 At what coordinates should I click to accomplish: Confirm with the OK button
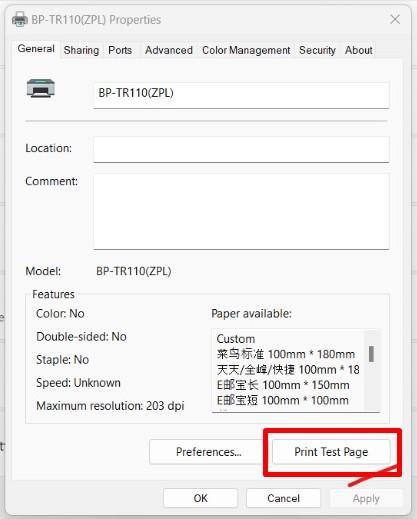point(200,498)
